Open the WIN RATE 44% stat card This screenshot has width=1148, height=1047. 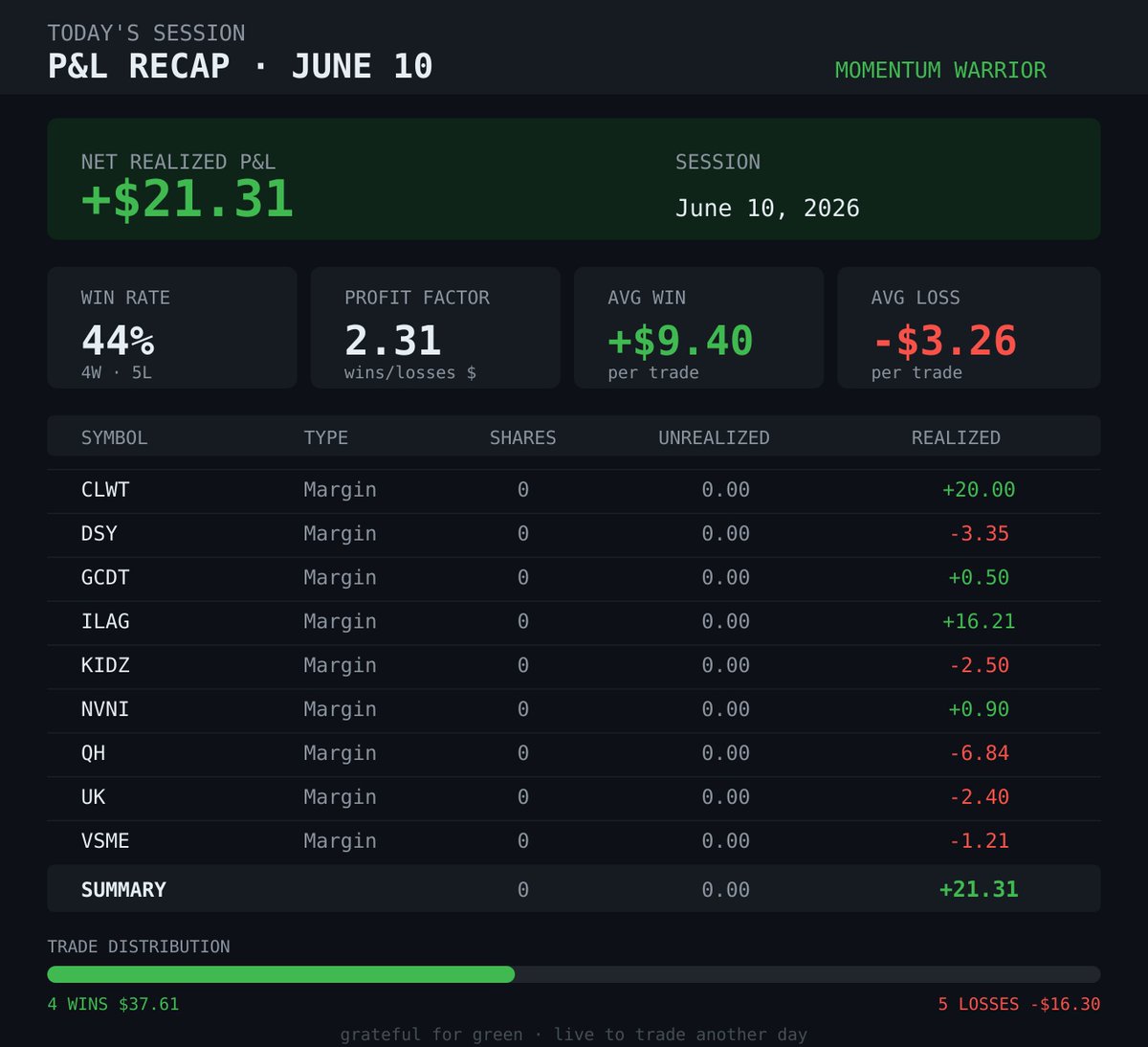[172, 327]
